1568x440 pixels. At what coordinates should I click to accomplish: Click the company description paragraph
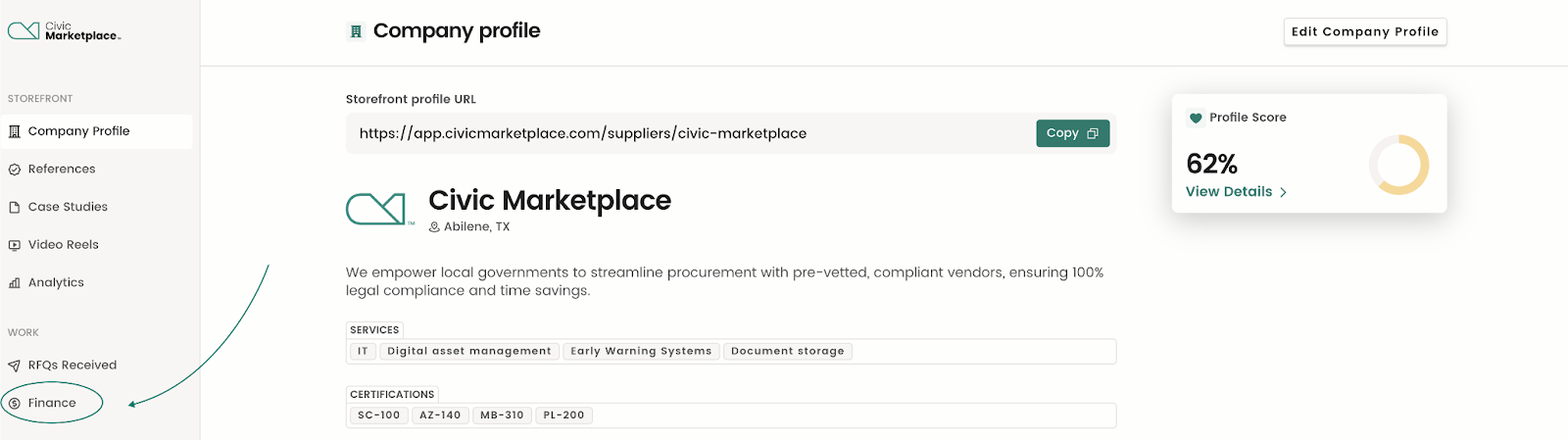(x=725, y=281)
